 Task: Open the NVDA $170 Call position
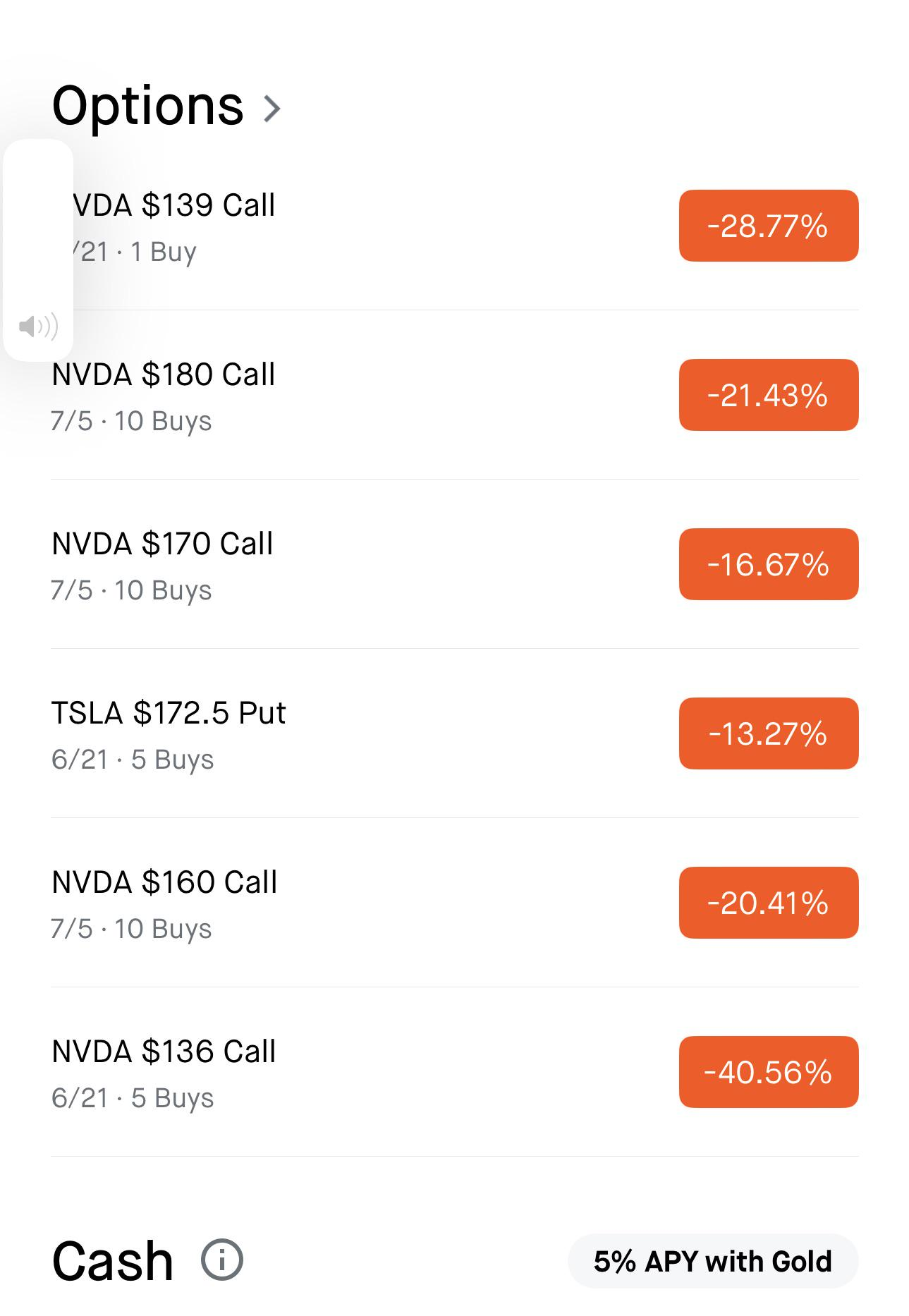[x=455, y=564]
